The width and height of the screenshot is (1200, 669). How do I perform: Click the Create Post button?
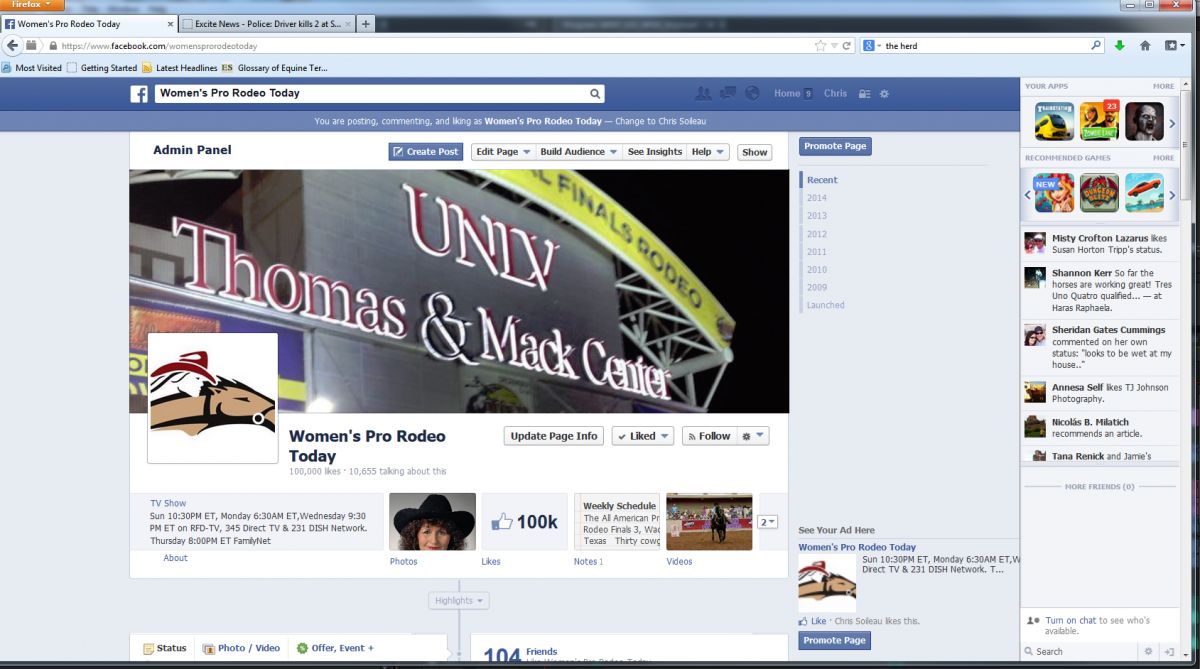click(426, 152)
